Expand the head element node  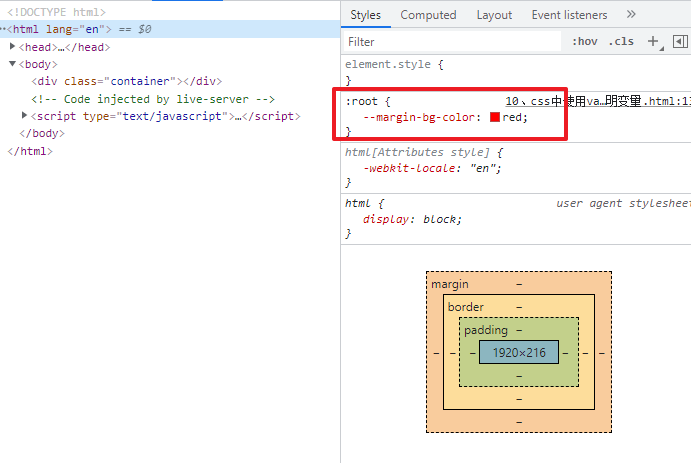click(x=12, y=46)
